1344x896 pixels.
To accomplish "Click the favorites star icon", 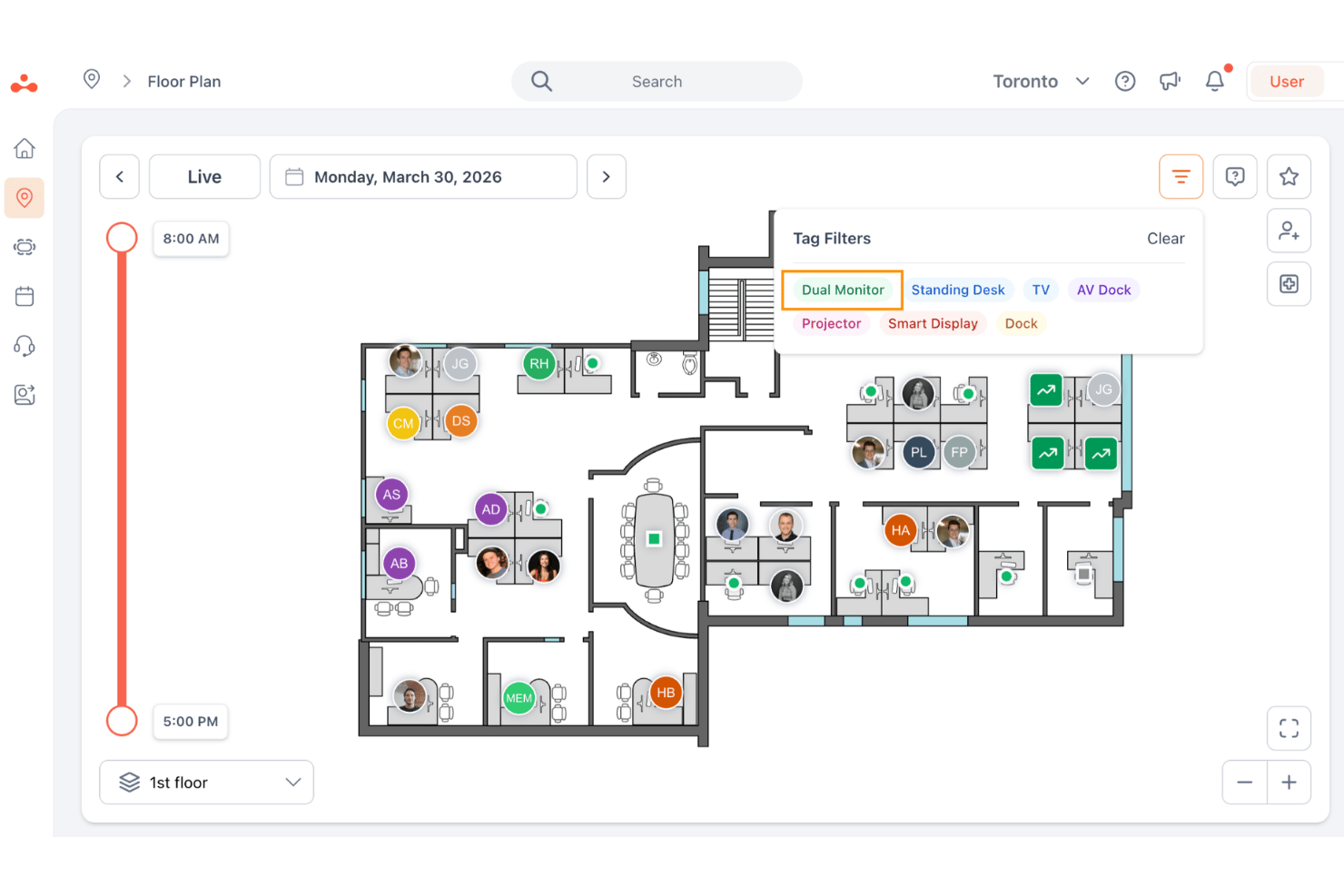I will coord(1289,177).
